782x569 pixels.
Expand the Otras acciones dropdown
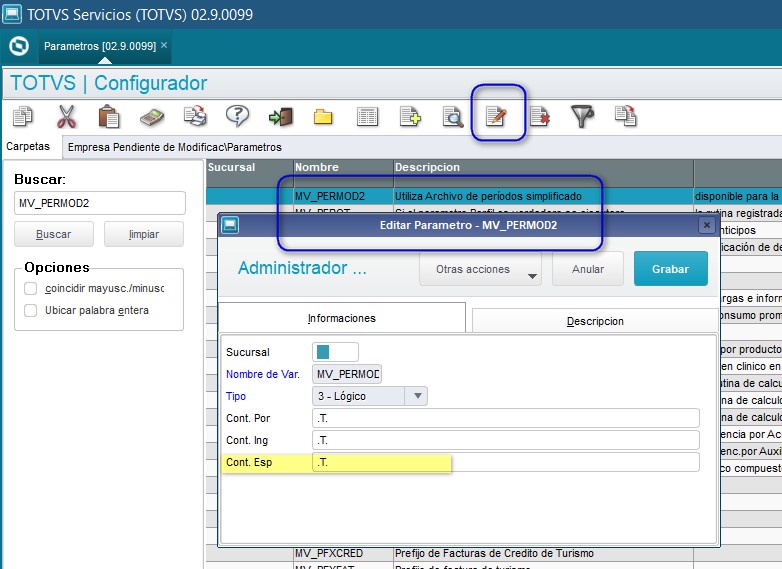[x=480, y=269]
